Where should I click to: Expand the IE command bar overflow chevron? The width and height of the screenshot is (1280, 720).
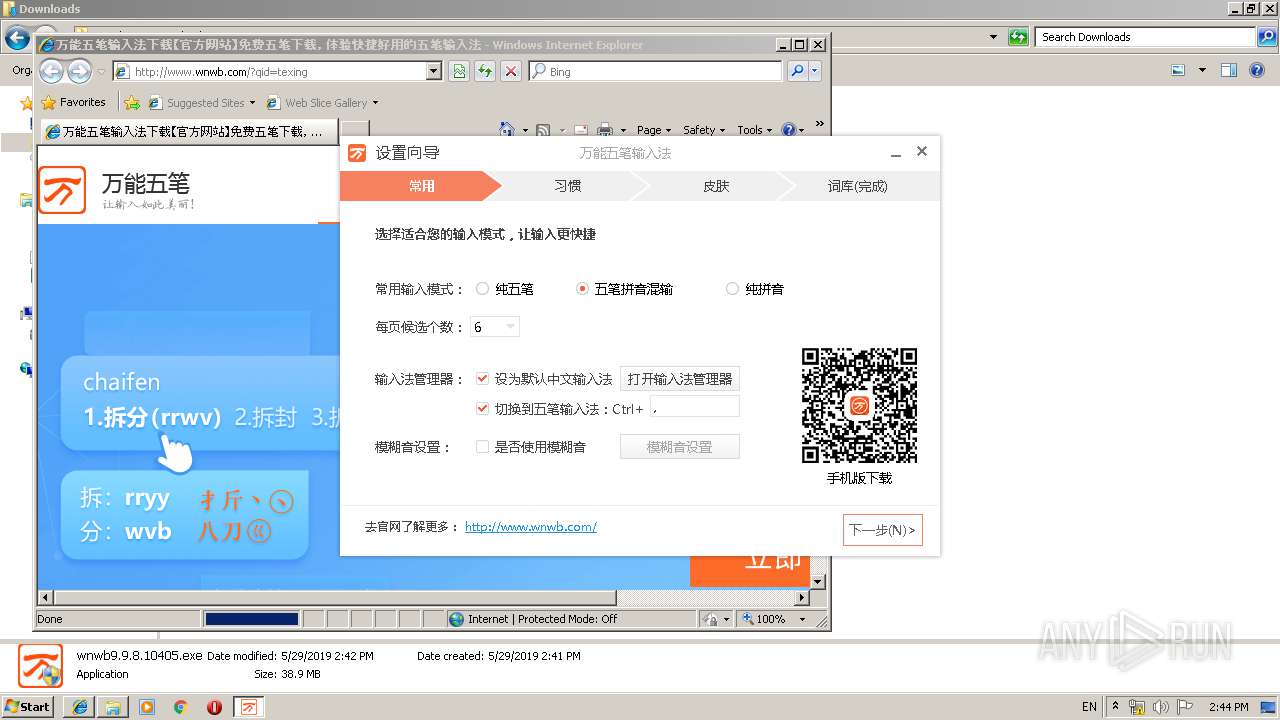click(819, 124)
